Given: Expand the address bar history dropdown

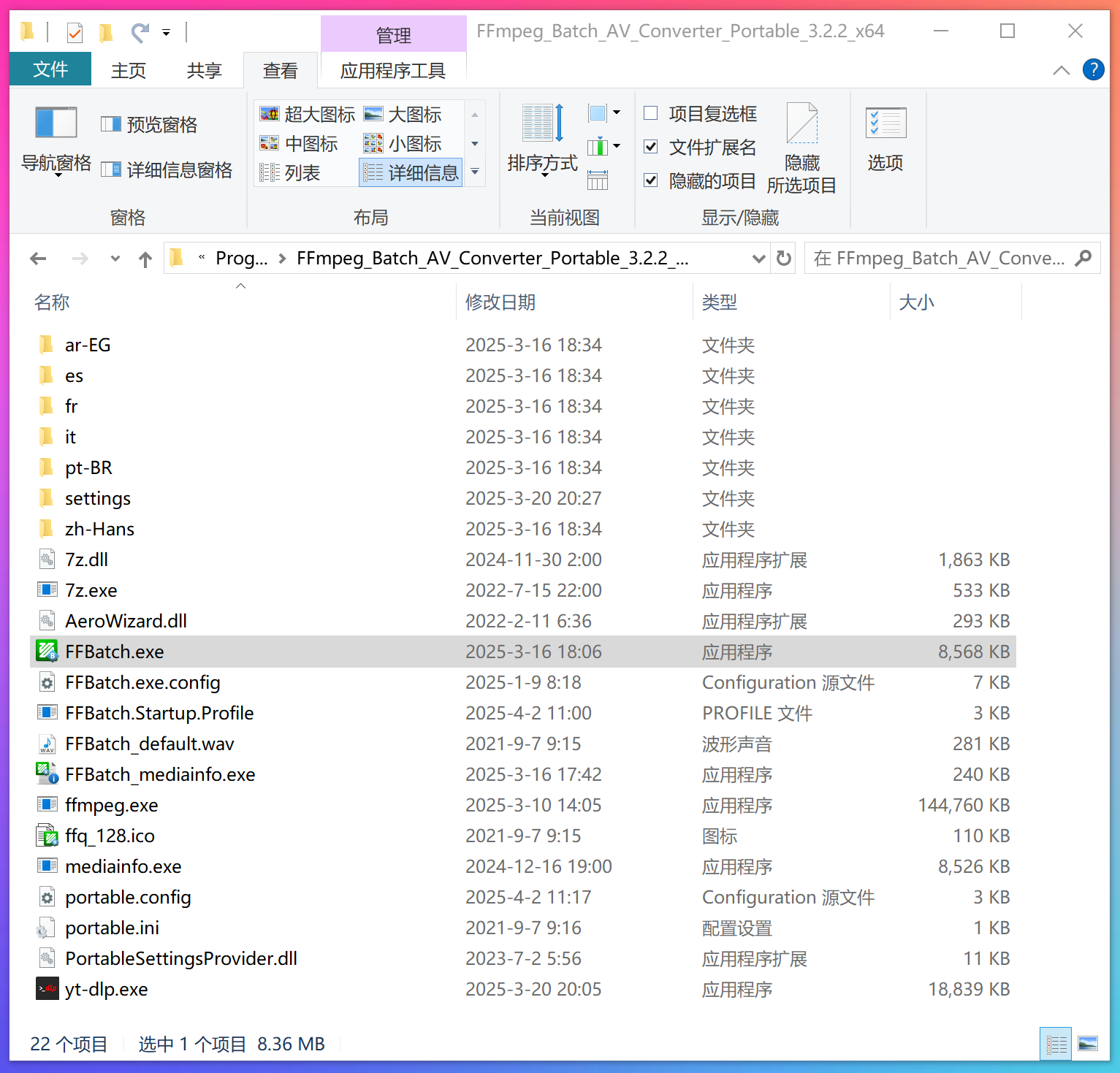Looking at the screenshot, I should [x=758, y=259].
